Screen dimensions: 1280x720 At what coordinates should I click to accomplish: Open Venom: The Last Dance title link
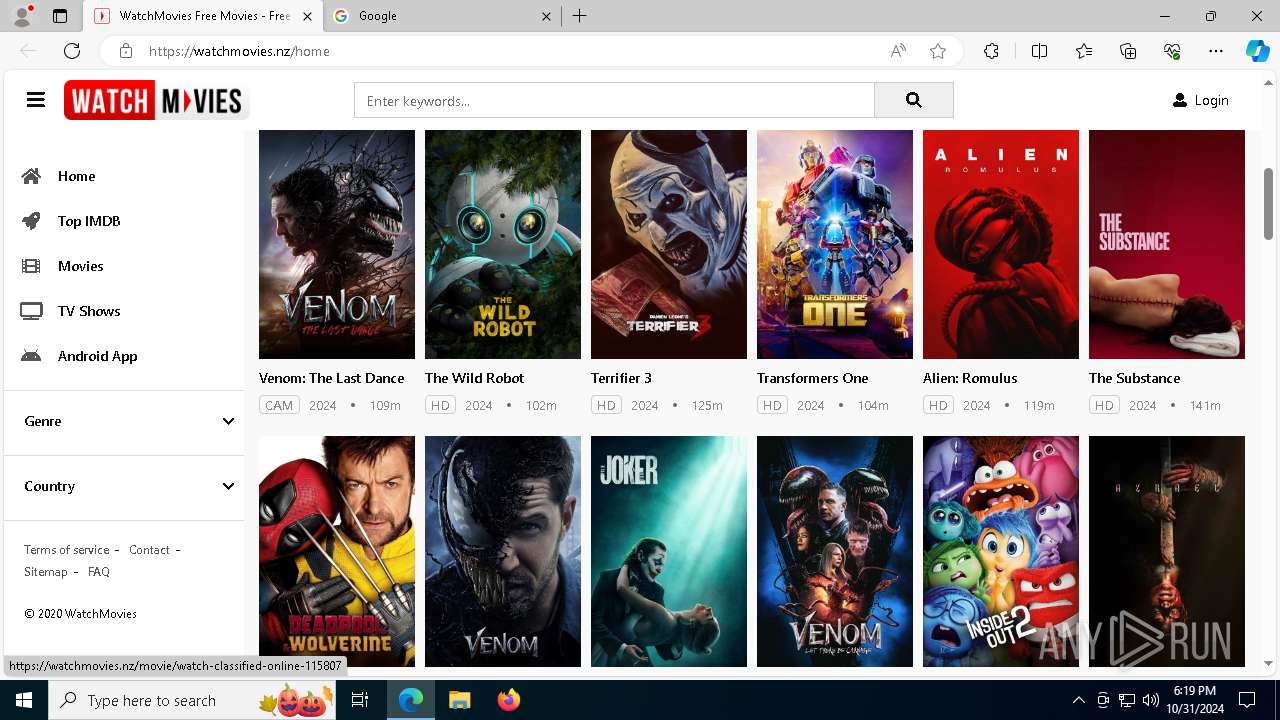coord(332,378)
